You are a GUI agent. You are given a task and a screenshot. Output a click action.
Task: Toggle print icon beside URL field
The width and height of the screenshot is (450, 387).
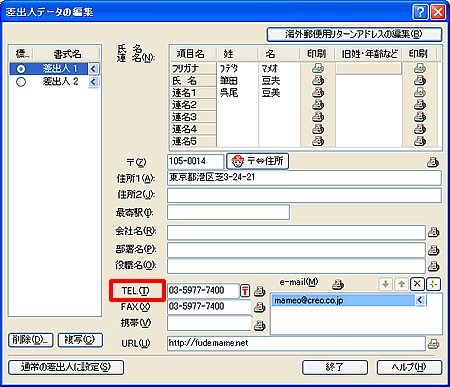pyautogui.click(x=433, y=343)
